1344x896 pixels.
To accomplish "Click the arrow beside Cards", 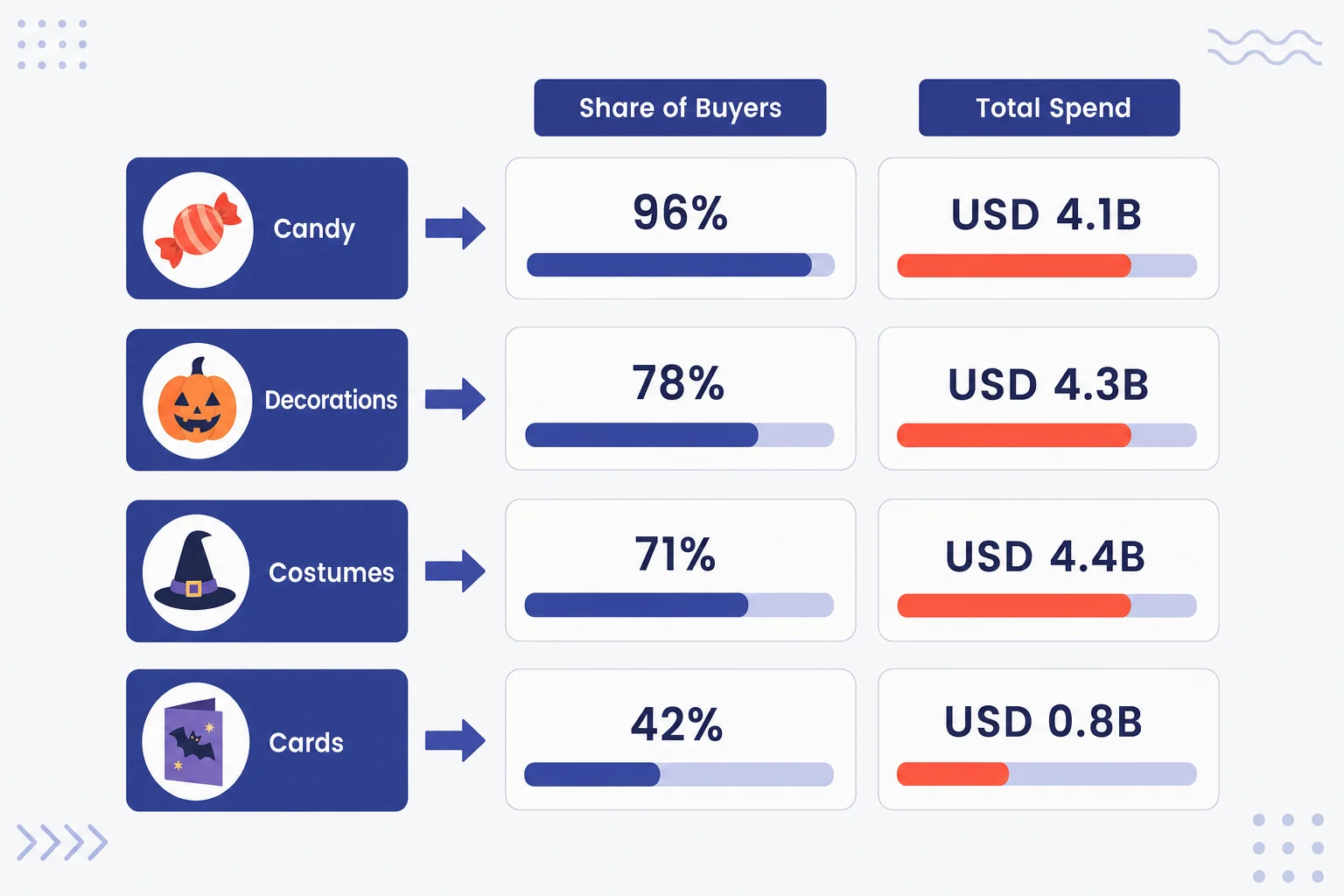I will (x=455, y=740).
